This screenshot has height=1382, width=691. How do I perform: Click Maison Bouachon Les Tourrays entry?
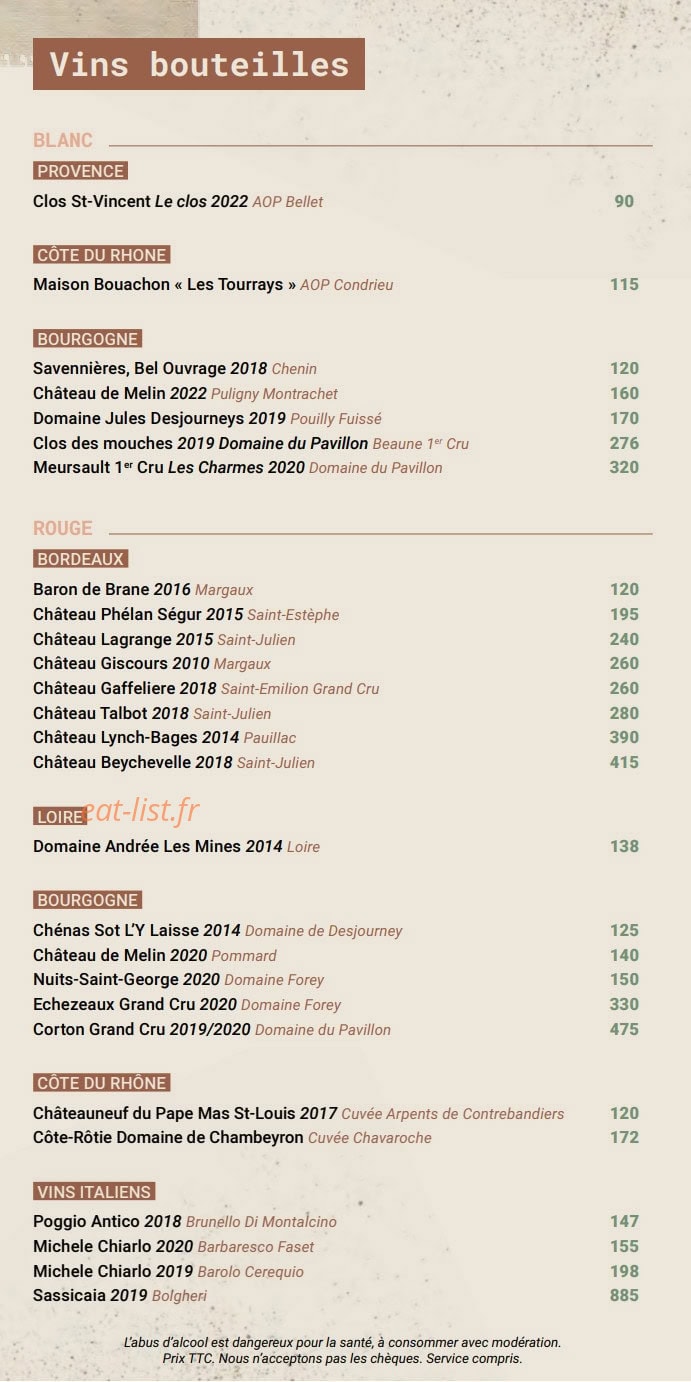coord(213,285)
